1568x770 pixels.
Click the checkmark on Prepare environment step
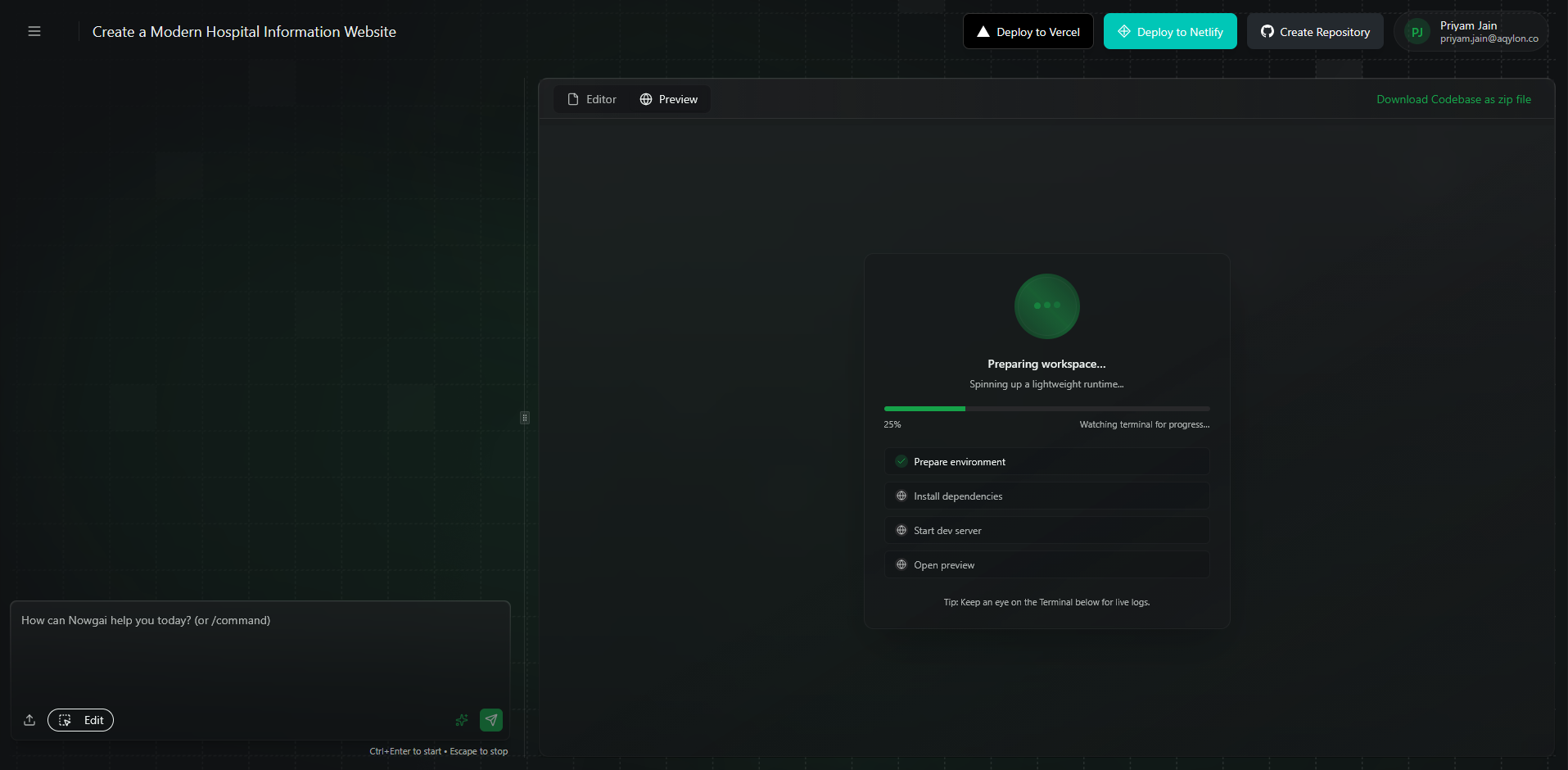(901, 461)
